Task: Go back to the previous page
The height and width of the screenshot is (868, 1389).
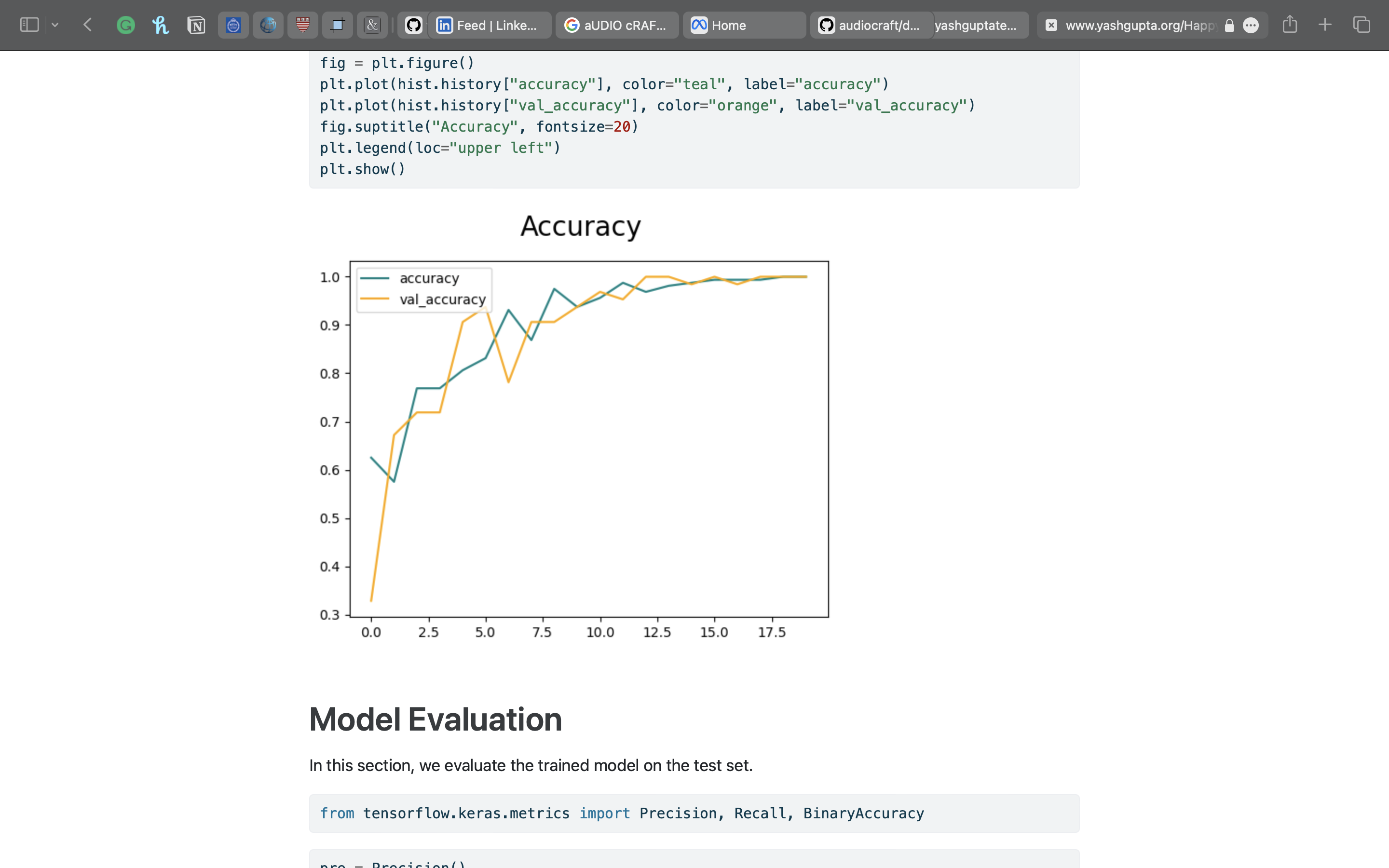Action: 88,25
